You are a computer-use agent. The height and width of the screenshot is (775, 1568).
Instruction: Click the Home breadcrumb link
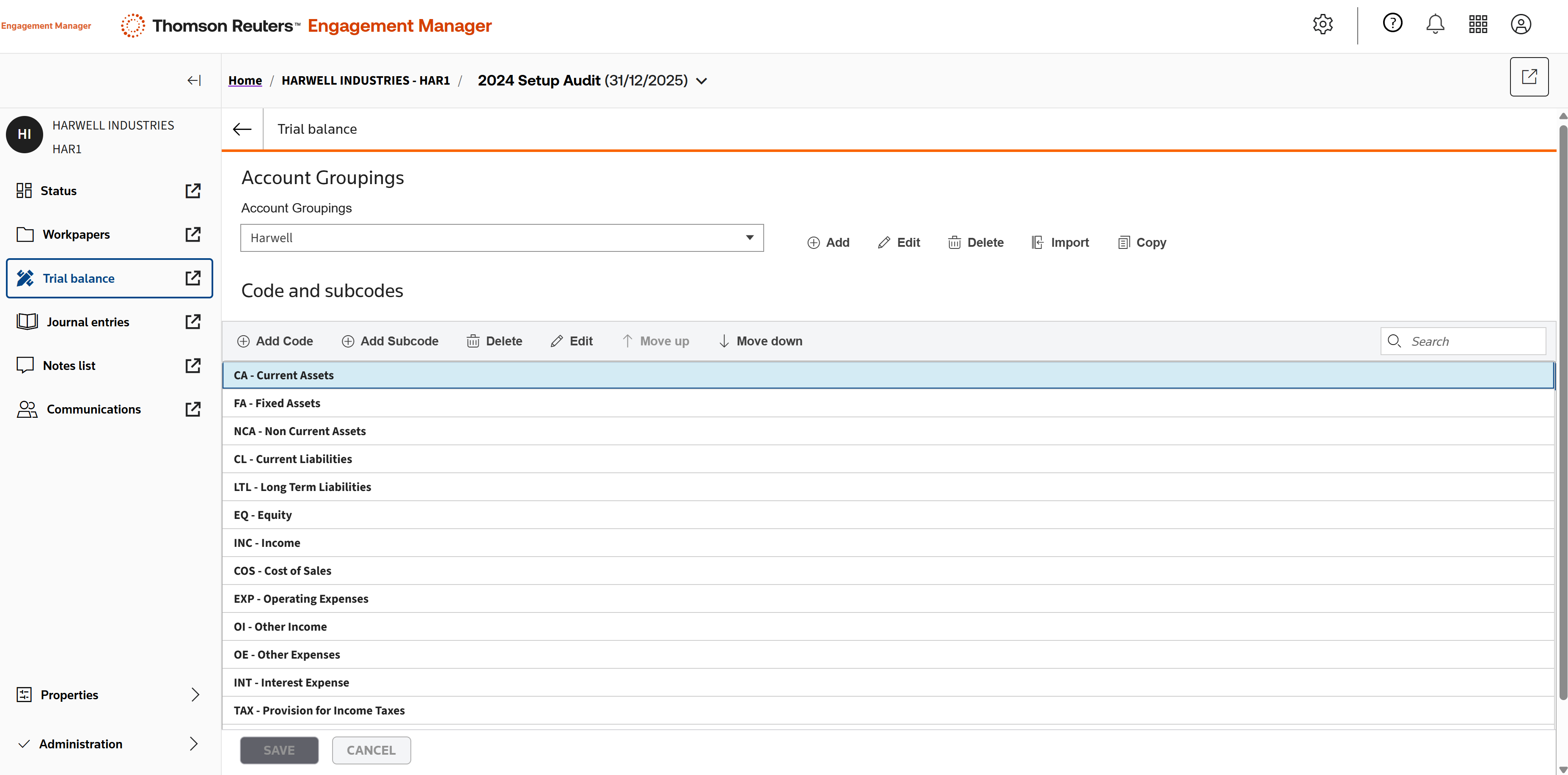(245, 80)
